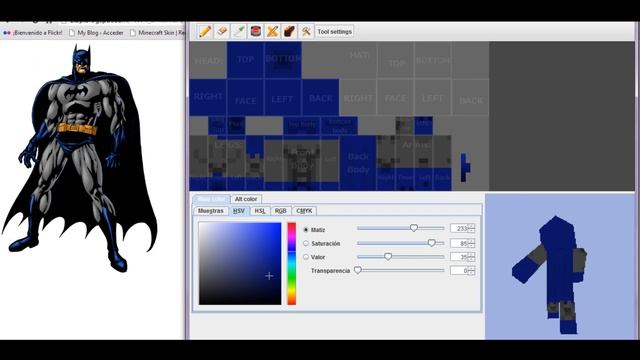Open the HSV color tab

click(x=239, y=211)
